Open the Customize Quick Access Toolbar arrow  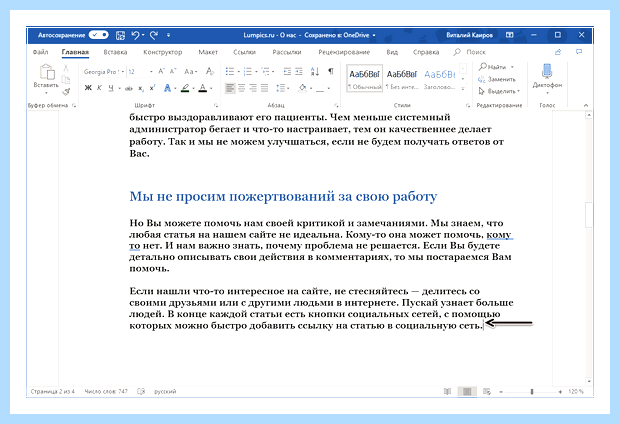[x=168, y=35]
